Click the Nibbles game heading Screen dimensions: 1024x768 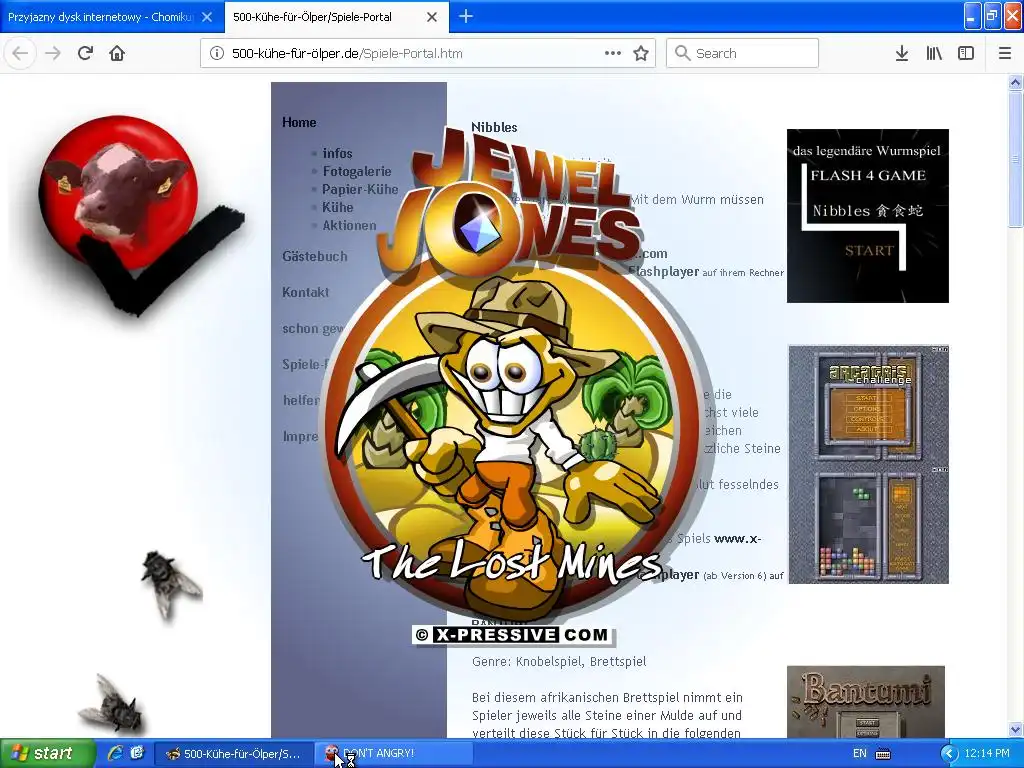494,127
